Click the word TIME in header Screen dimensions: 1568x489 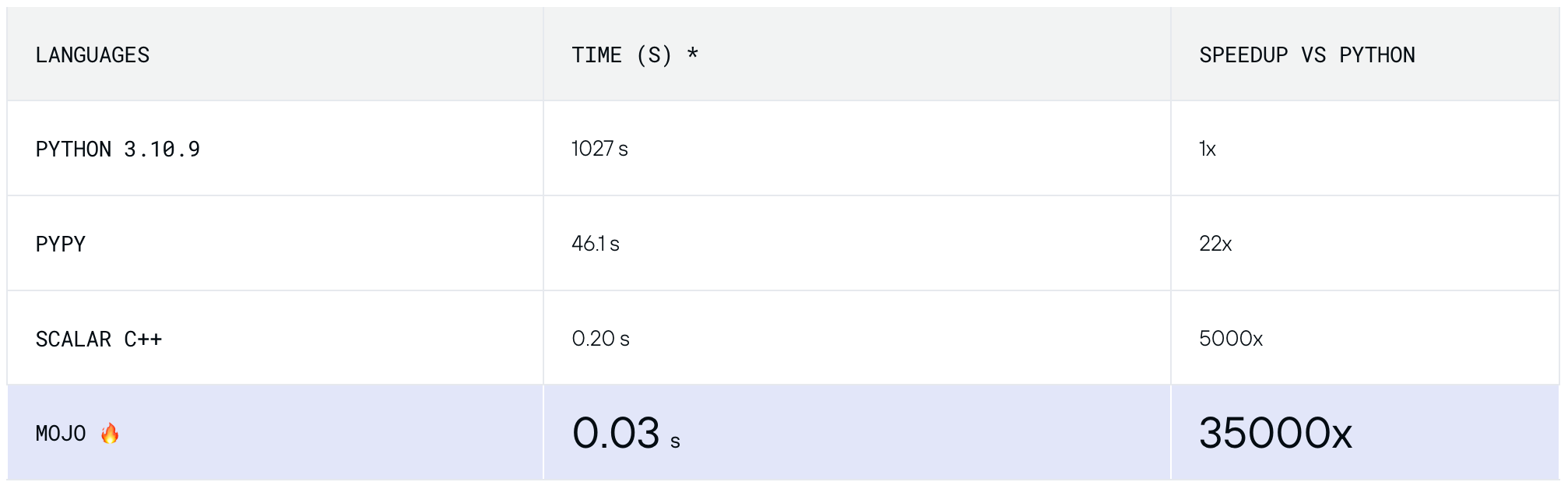click(x=596, y=55)
